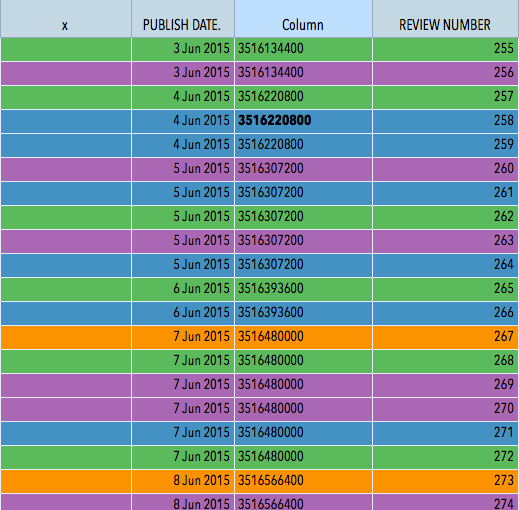Click the REVIEW NUMBER column header
This screenshot has height=510, width=519.
[x=446, y=19]
